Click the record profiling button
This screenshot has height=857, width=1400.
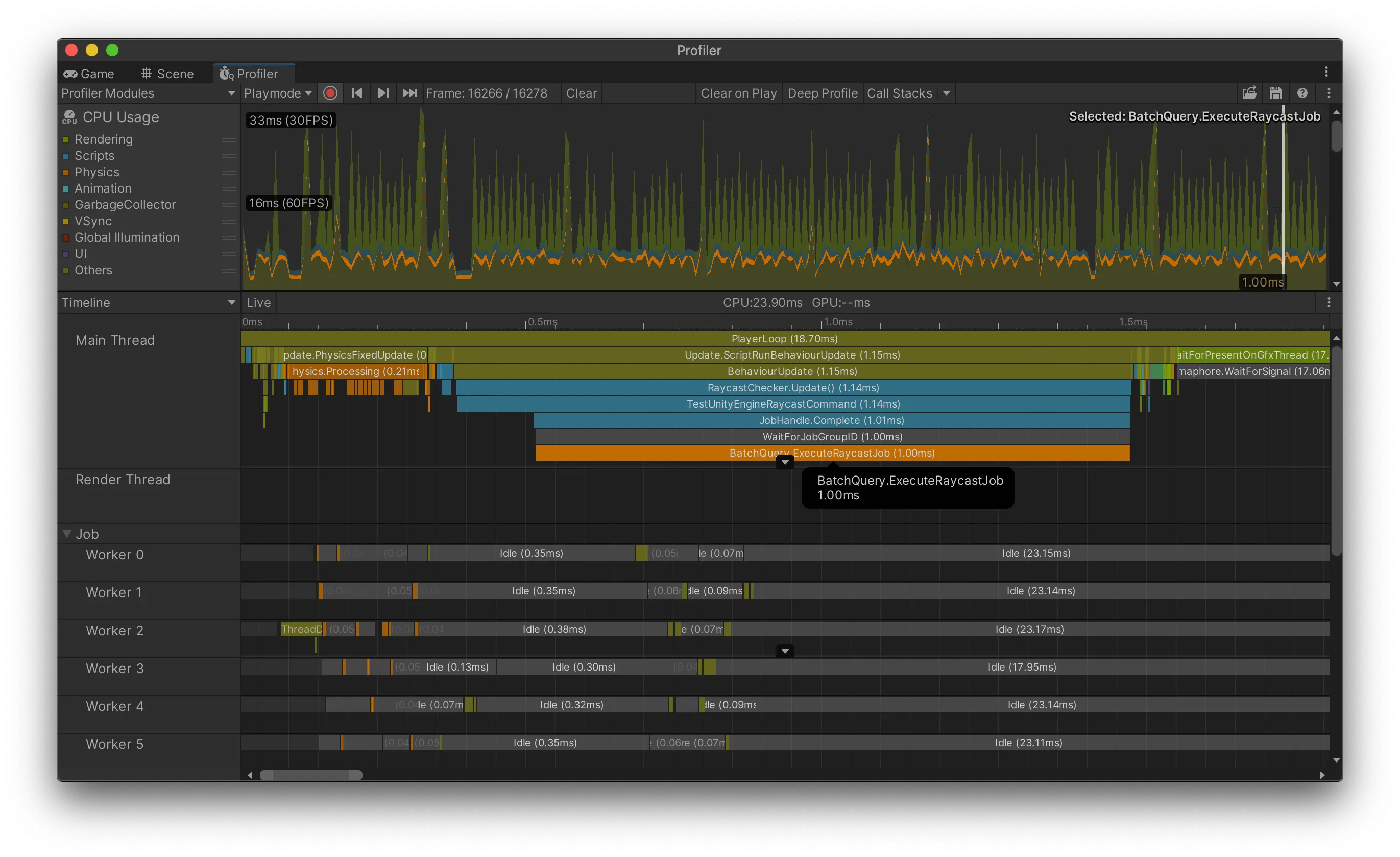330,93
